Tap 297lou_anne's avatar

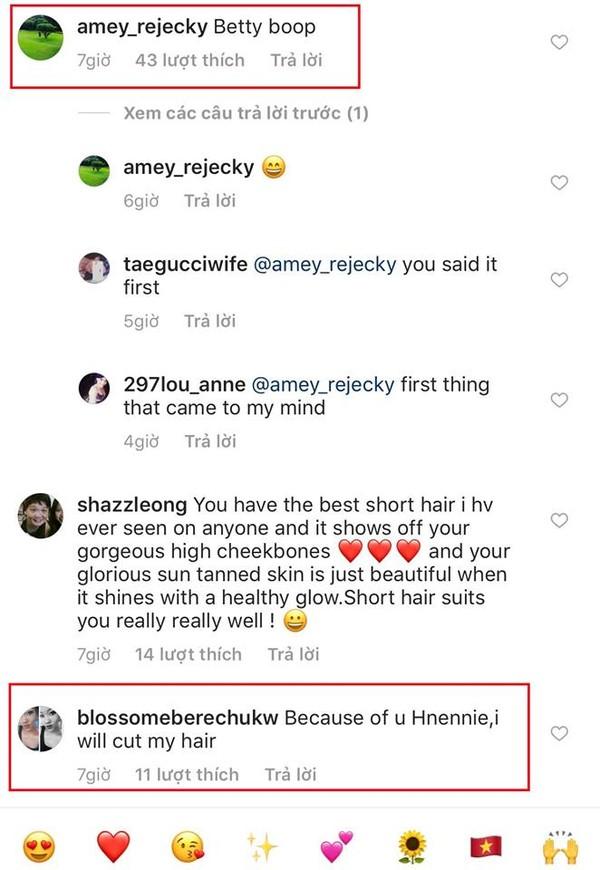click(x=93, y=388)
